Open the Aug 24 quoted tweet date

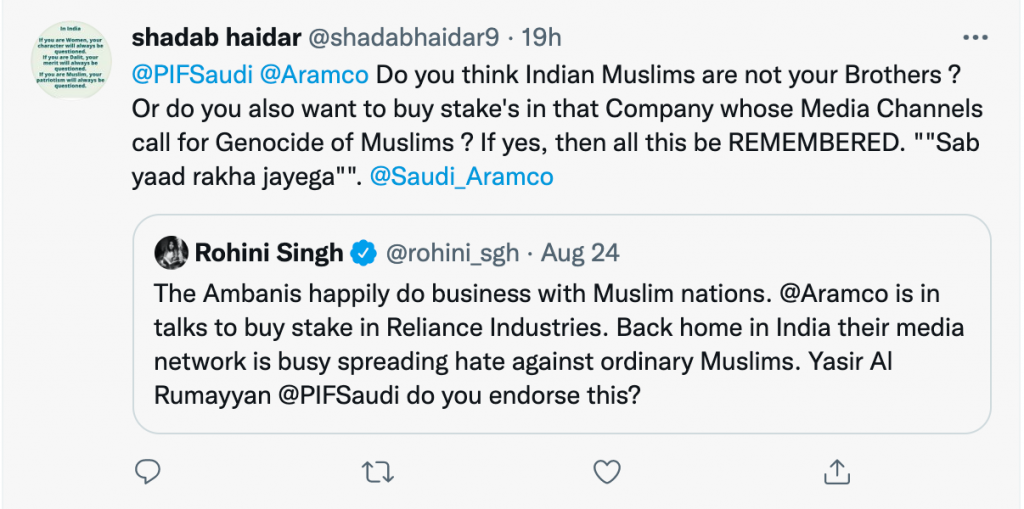(x=581, y=253)
